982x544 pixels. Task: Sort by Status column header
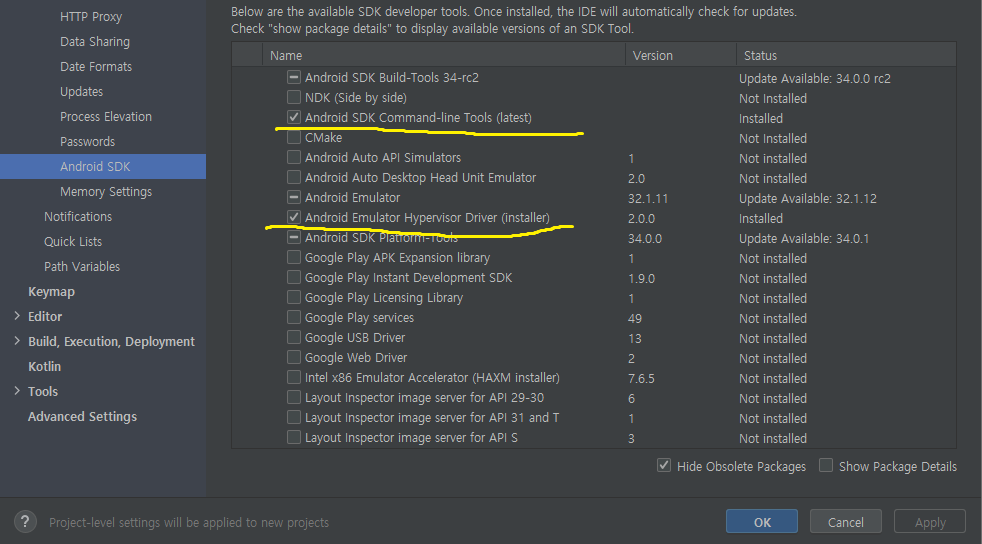pyautogui.click(x=846, y=55)
